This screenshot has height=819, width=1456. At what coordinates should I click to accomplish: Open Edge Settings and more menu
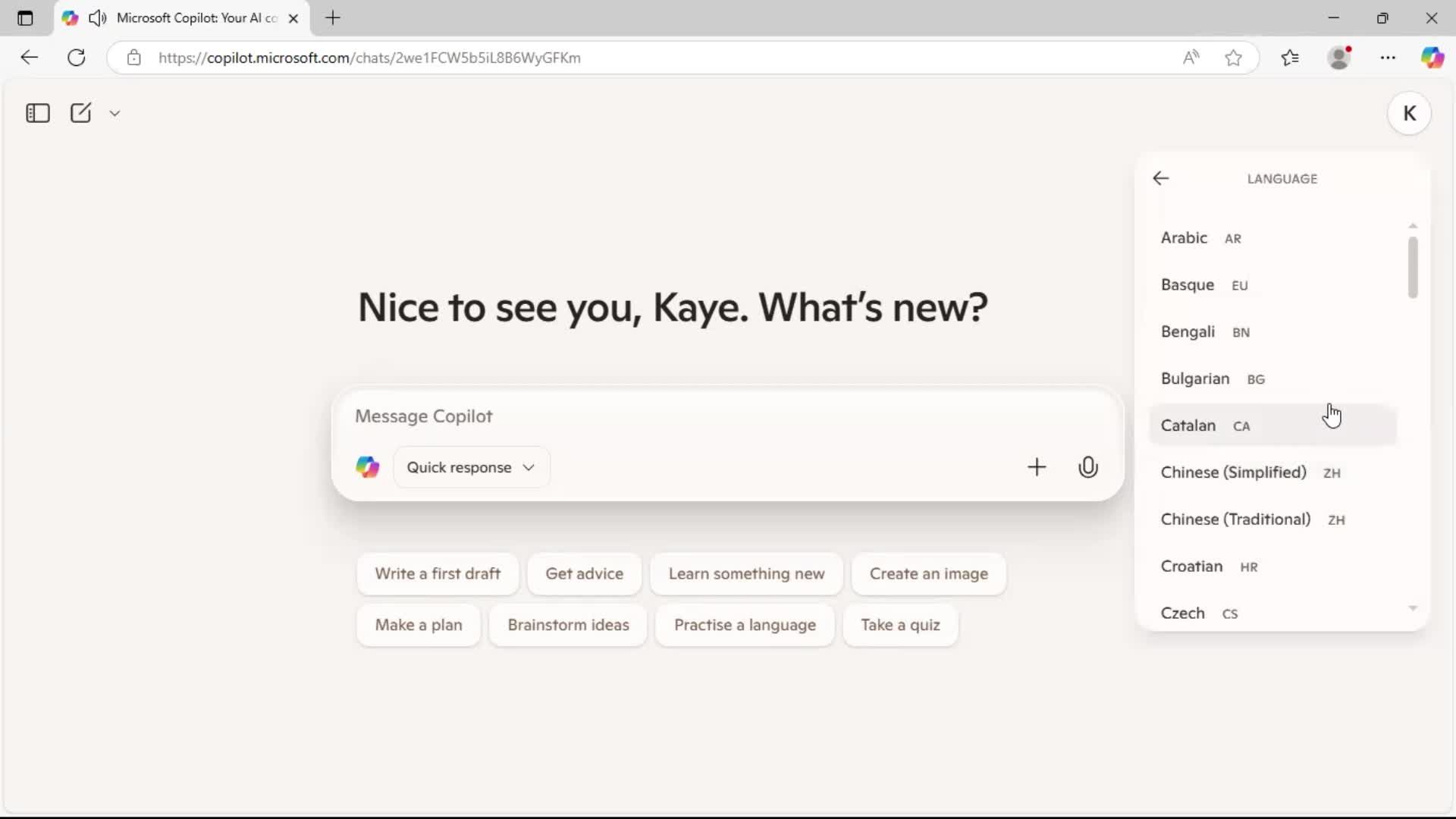point(1388,58)
